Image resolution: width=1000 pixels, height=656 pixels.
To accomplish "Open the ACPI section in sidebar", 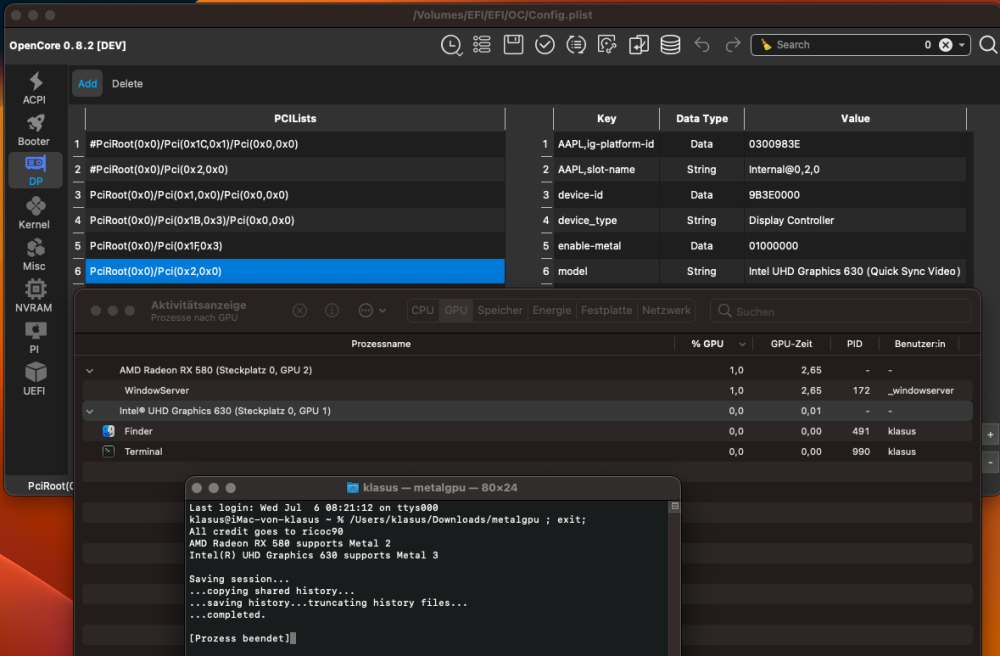I will coord(34,88).
